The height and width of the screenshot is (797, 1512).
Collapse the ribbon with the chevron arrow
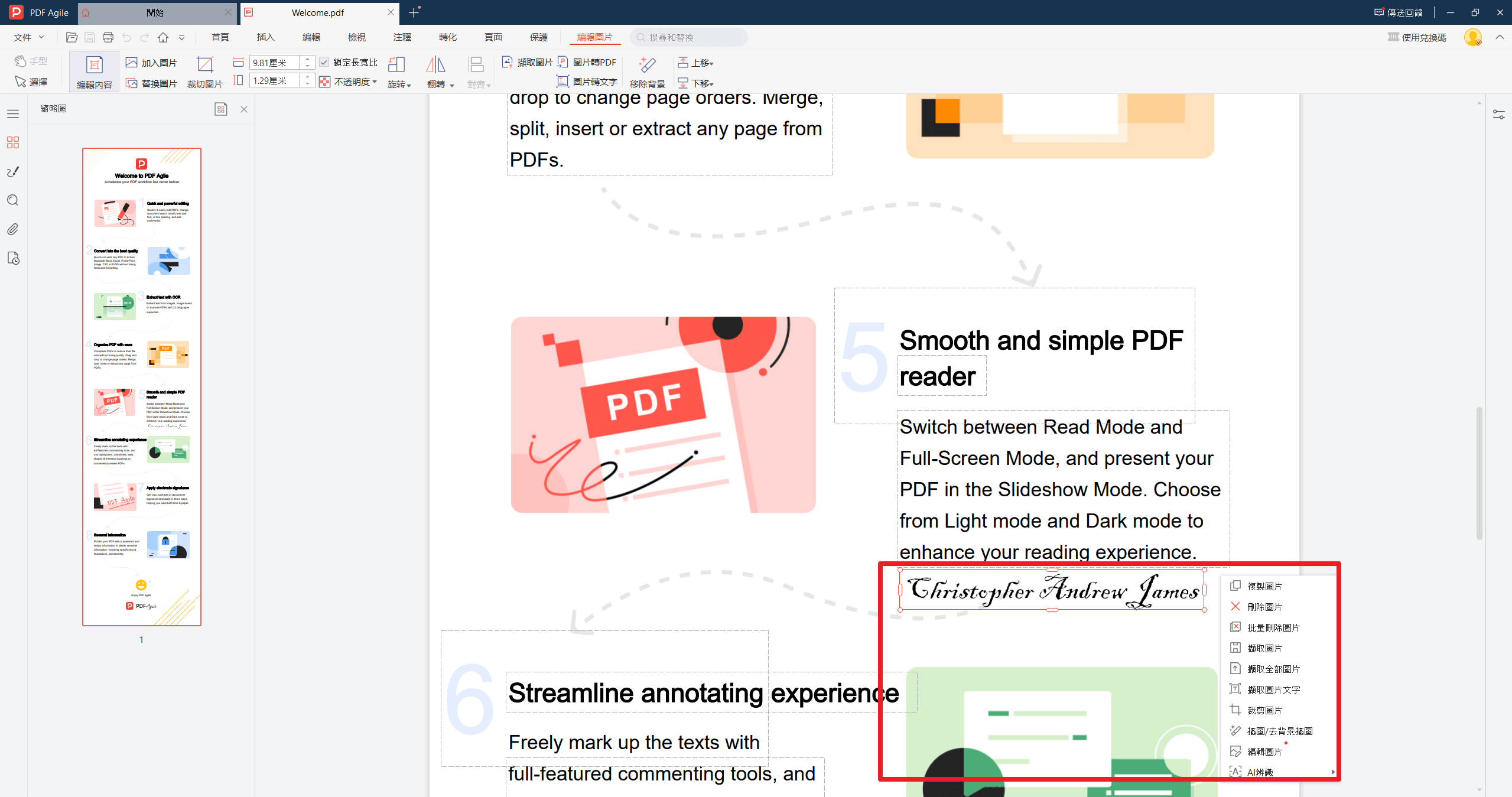tap(1500, 37)
